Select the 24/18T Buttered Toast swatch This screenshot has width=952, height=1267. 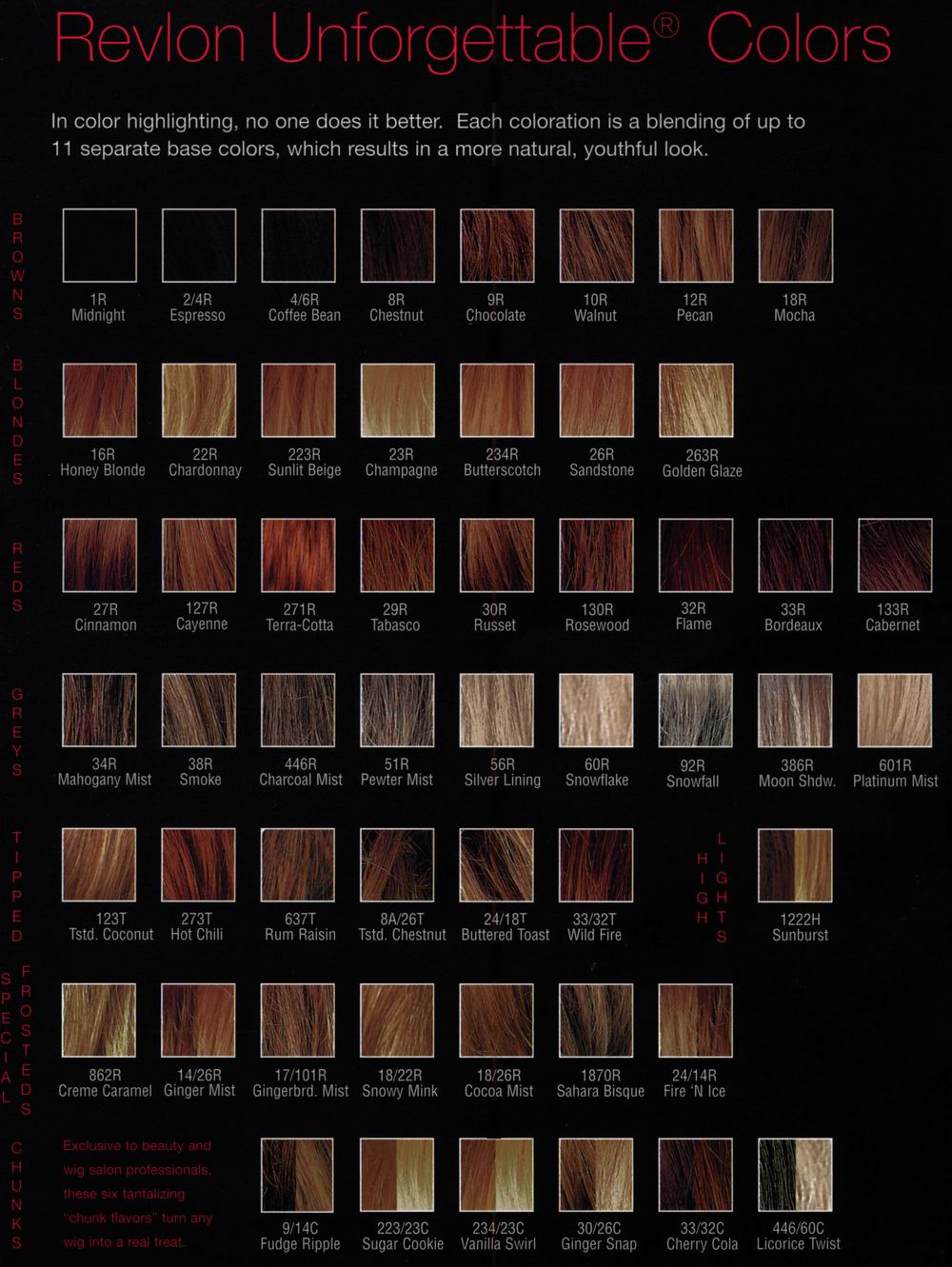click(x=497, y=865)
